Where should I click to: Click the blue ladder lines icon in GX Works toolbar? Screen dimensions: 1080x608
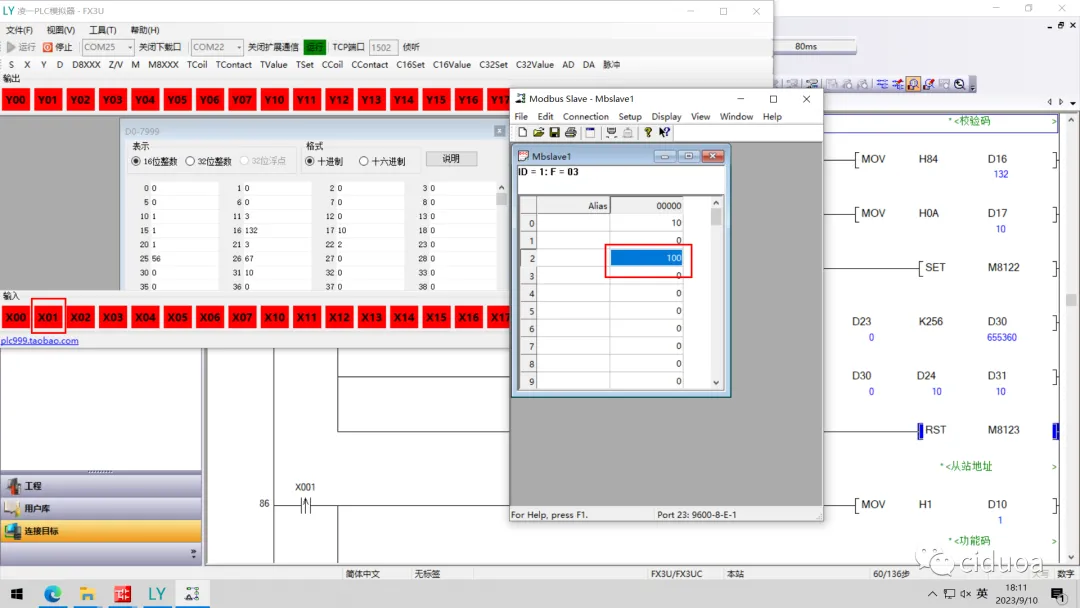pyautogui.click(x=882, y=84)
